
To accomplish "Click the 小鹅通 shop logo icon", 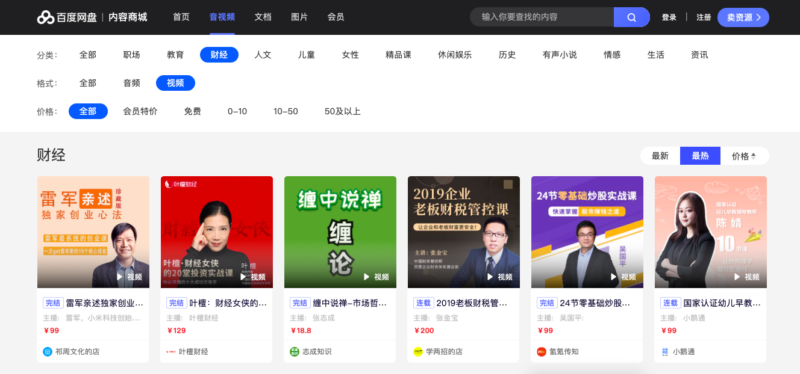I will (665, 352).
